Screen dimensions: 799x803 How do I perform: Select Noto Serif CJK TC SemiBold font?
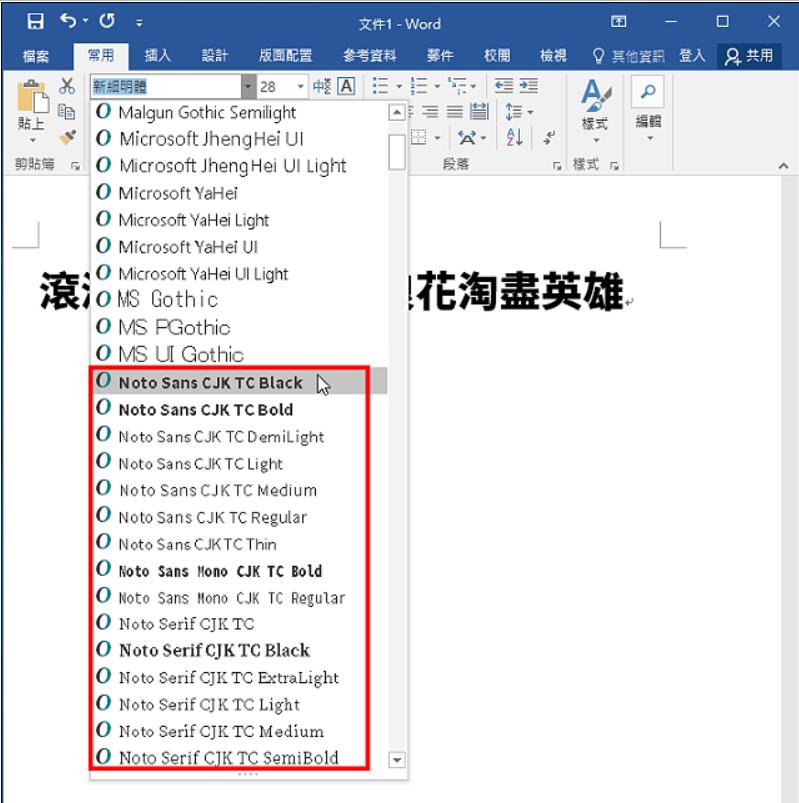[239, 757]
